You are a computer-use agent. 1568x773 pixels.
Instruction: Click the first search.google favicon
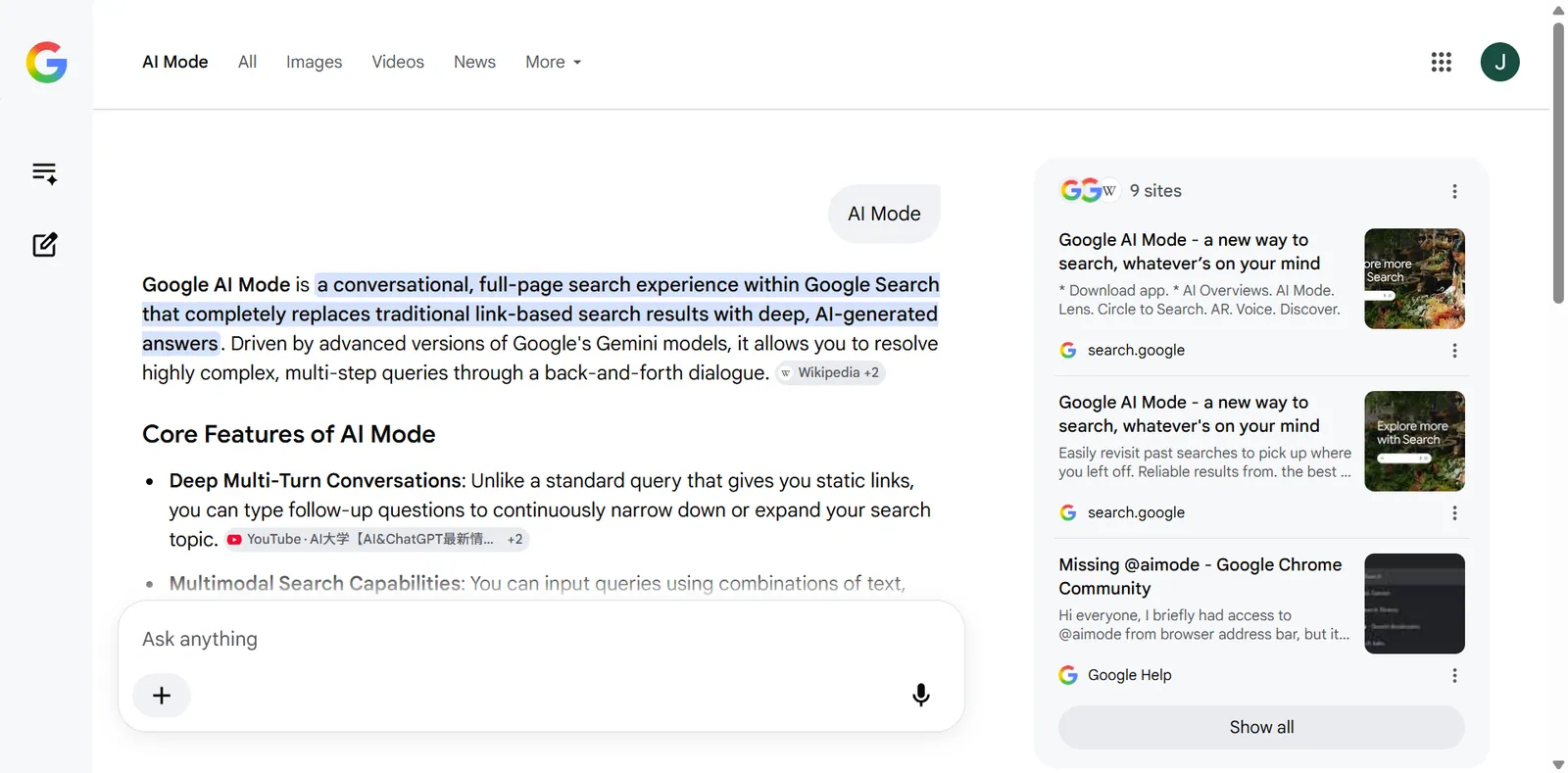tap(1068, 350)
